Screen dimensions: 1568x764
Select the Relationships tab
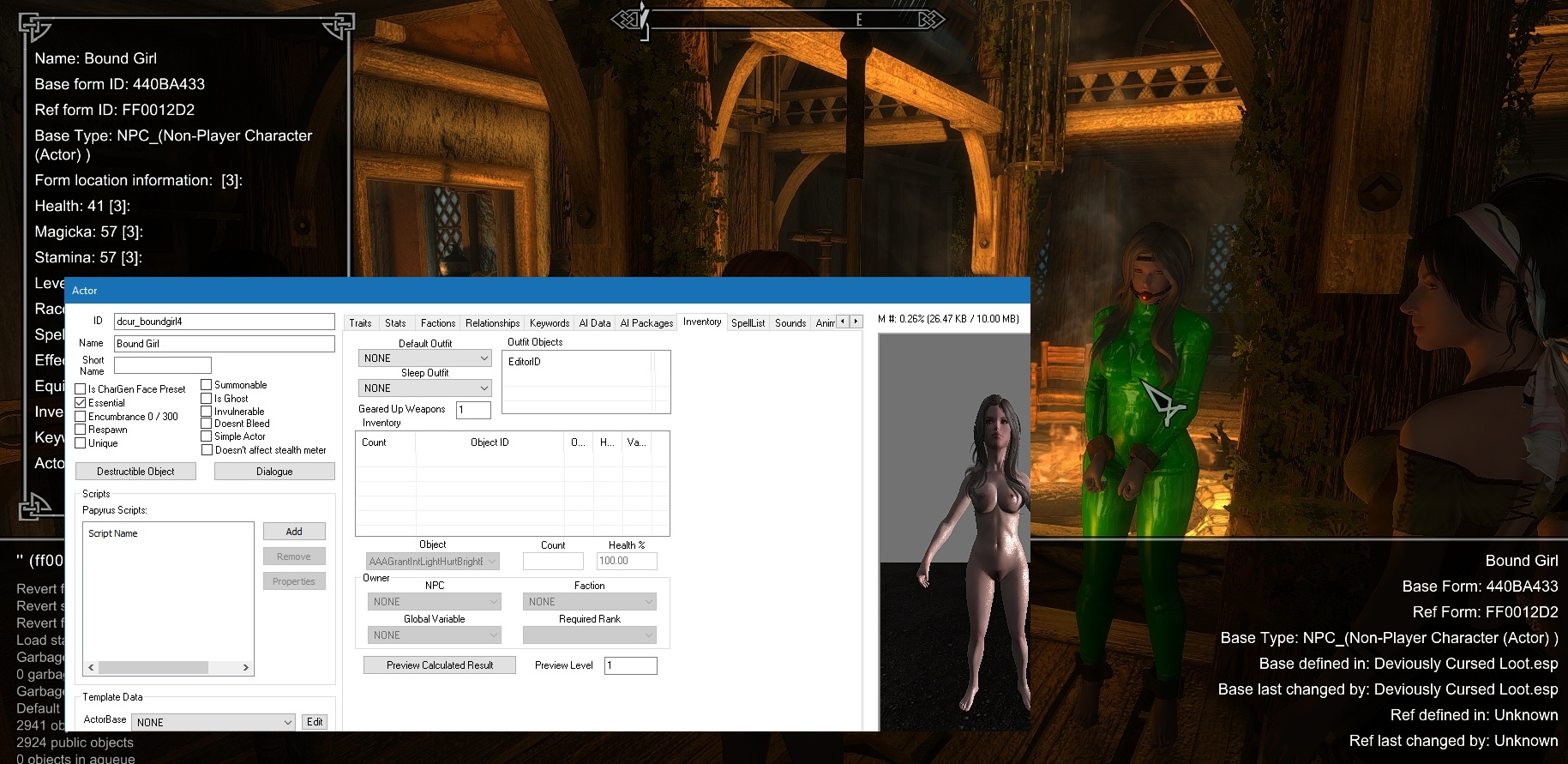click(x=493, y=323)
